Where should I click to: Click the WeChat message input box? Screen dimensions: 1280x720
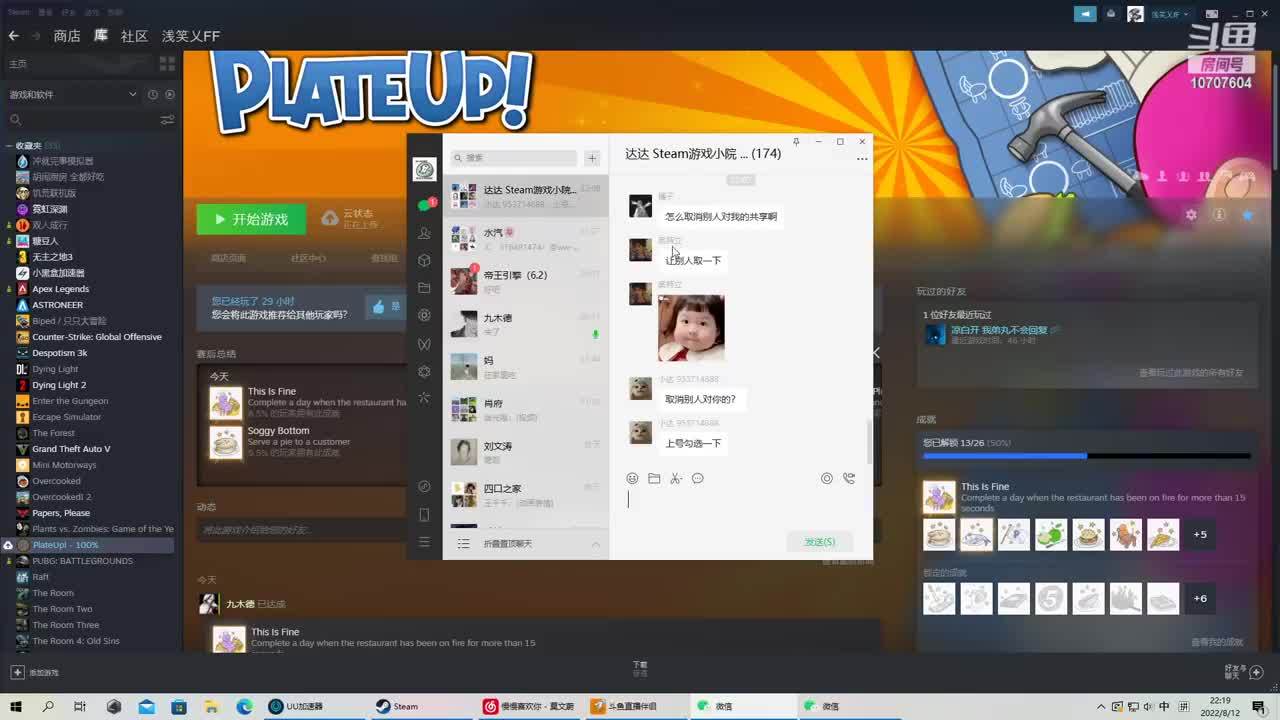741,506
